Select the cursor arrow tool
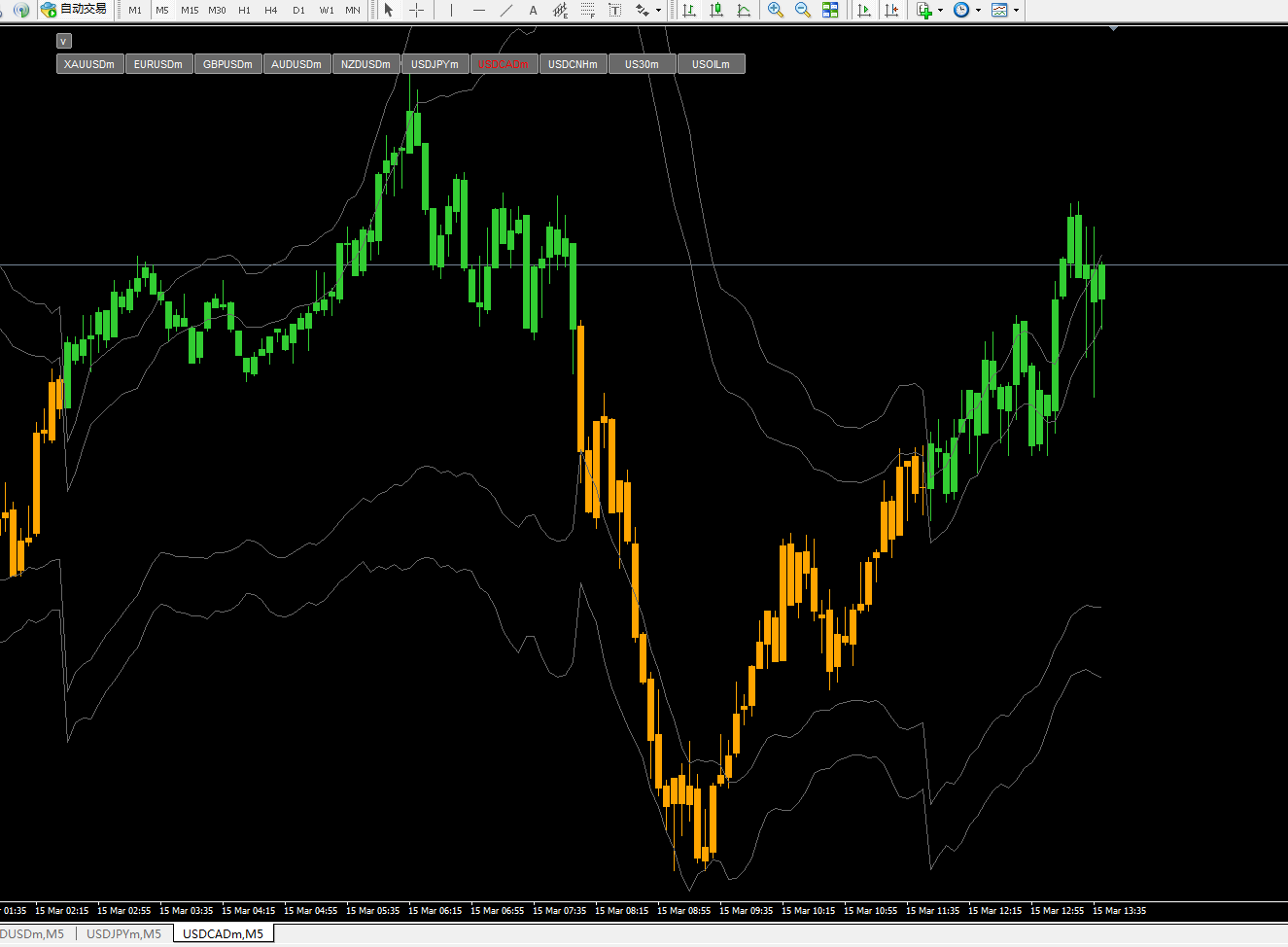 pyautogui.click(x=389, y=10)
